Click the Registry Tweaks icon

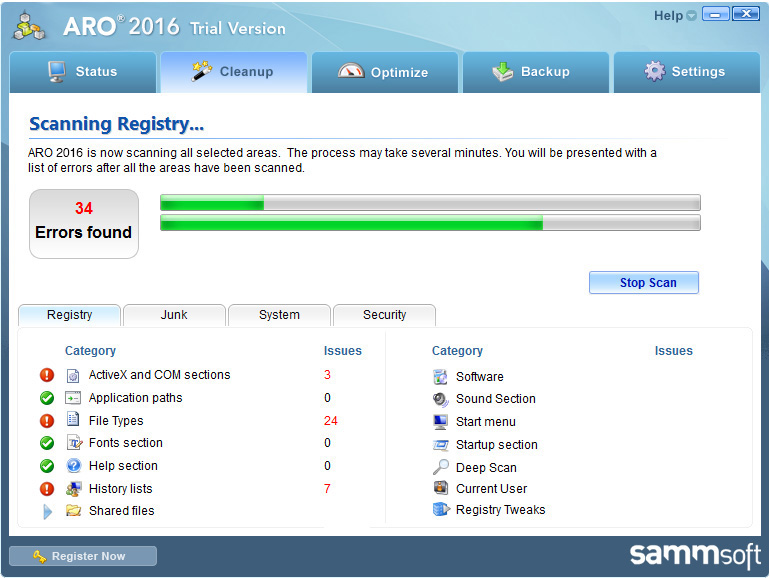[441, 510]
